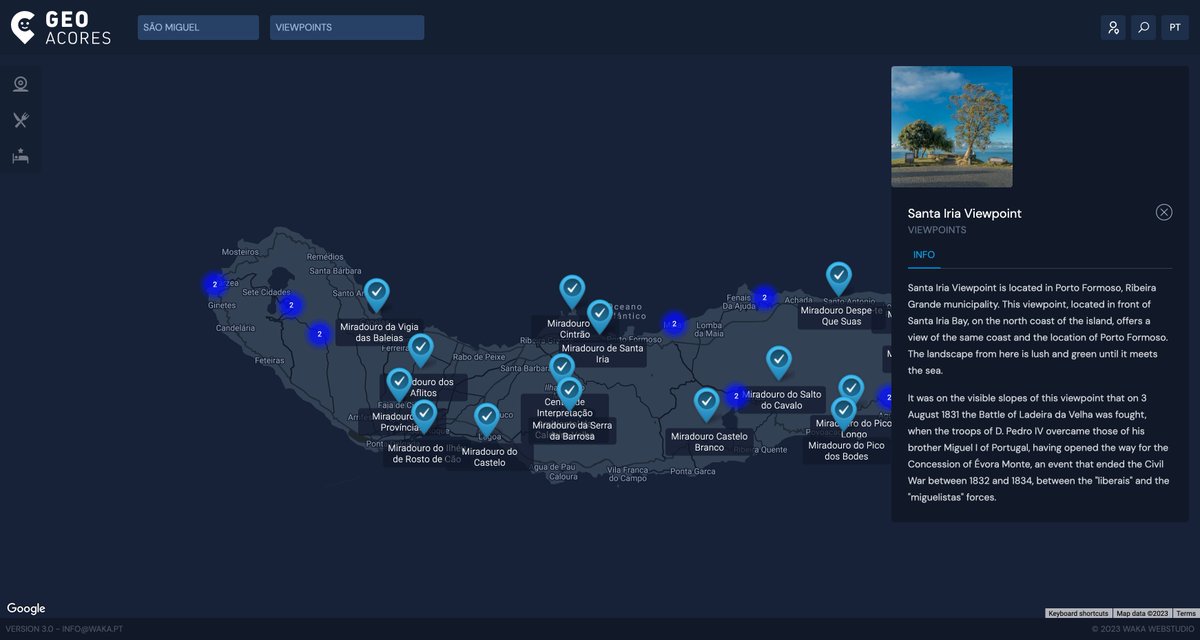This screenshot has width=1200, height=640.
Task: Click the Miradouro da Serra da Barrosa label
Action: pos(573,430)
